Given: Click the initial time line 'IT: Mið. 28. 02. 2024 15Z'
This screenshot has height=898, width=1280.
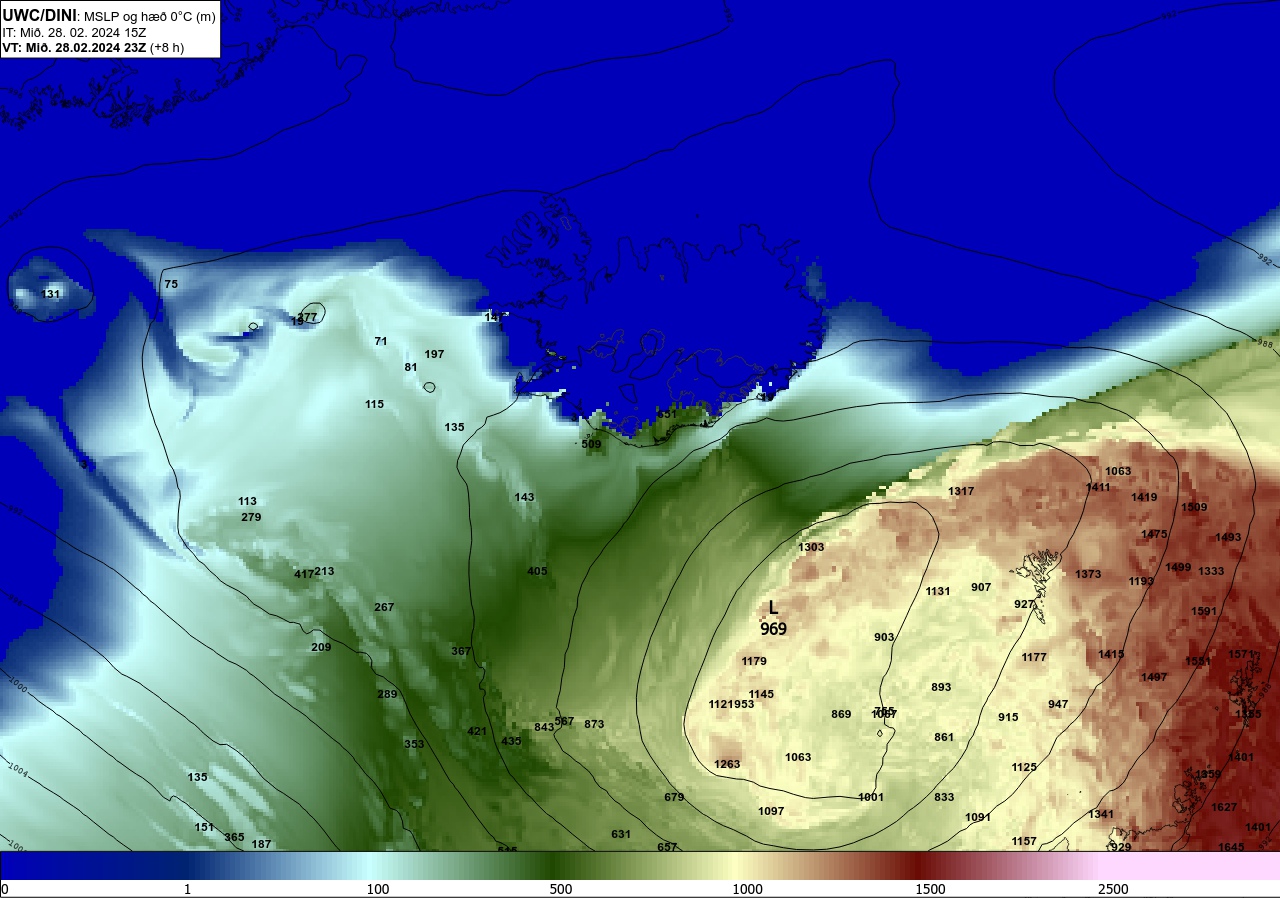Looking at the screenshot, I should [x=74, y=32].
